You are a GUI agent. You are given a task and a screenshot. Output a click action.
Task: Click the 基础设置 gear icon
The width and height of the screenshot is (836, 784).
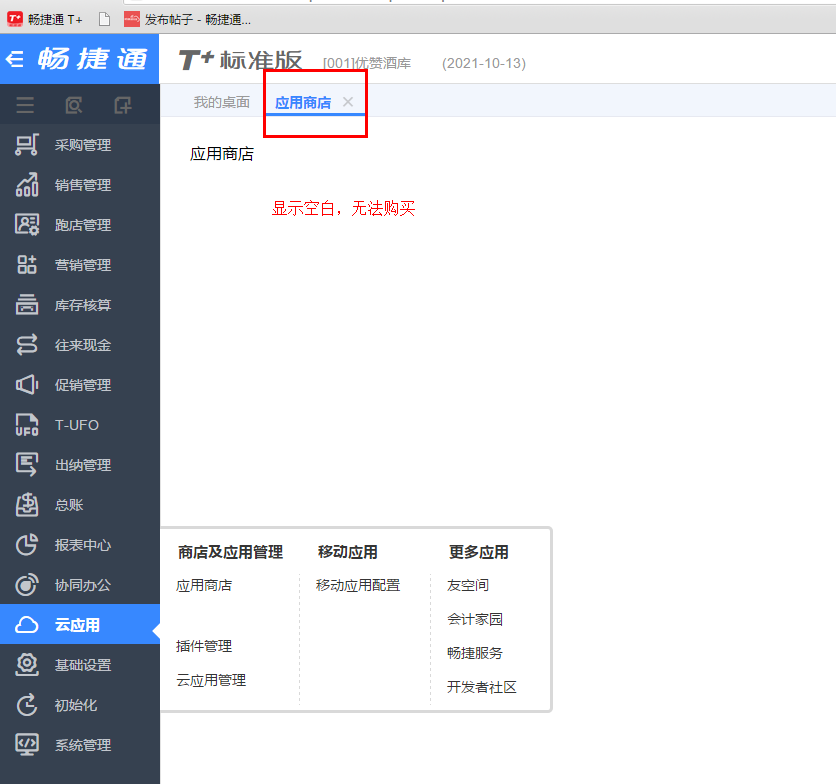point(27,665)
